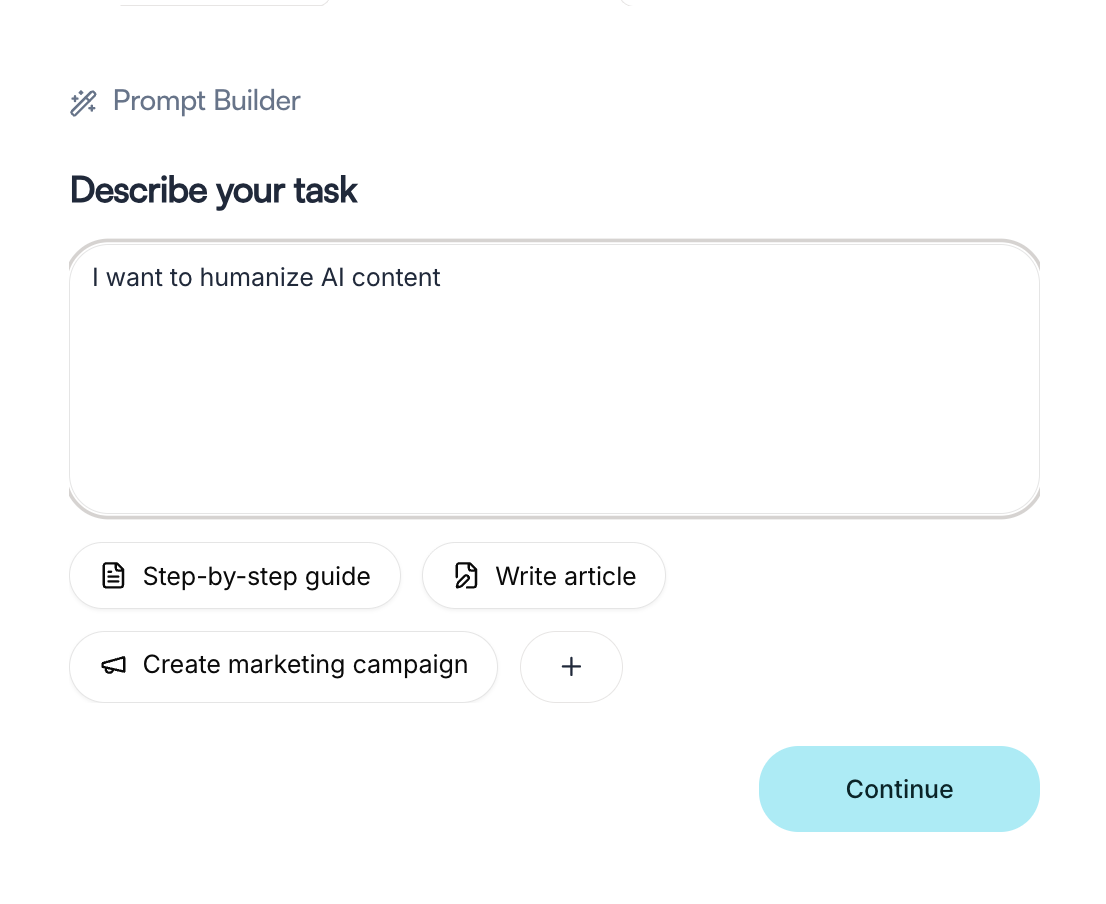The image size is (1106, 904).
Task: Click the magic wand Prompt Builder icon
Action: click(83, 102)
